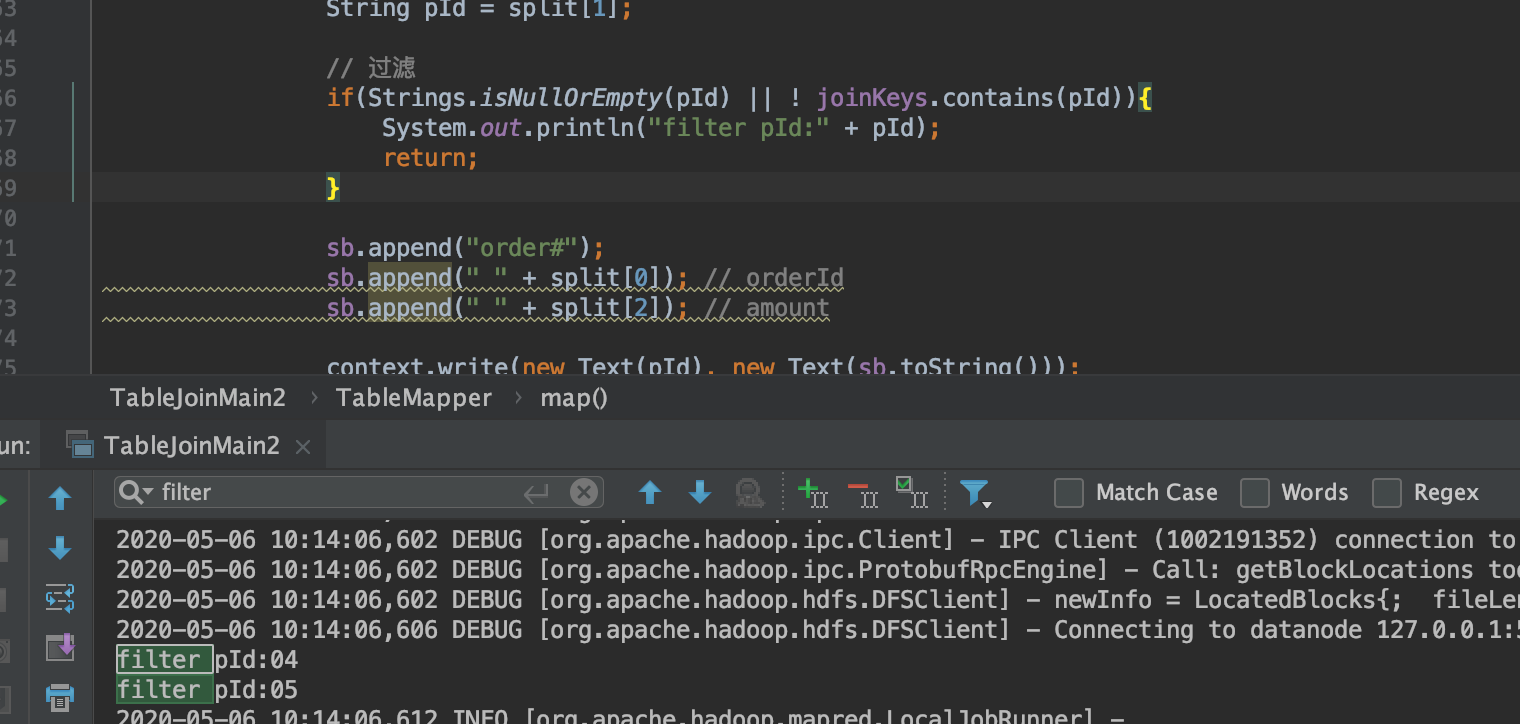Image resolution: width=1520 pixels, height=724 pixels.
Task: Click the IPC Client (1002191352) log line
Action: [x=816, y=540]
